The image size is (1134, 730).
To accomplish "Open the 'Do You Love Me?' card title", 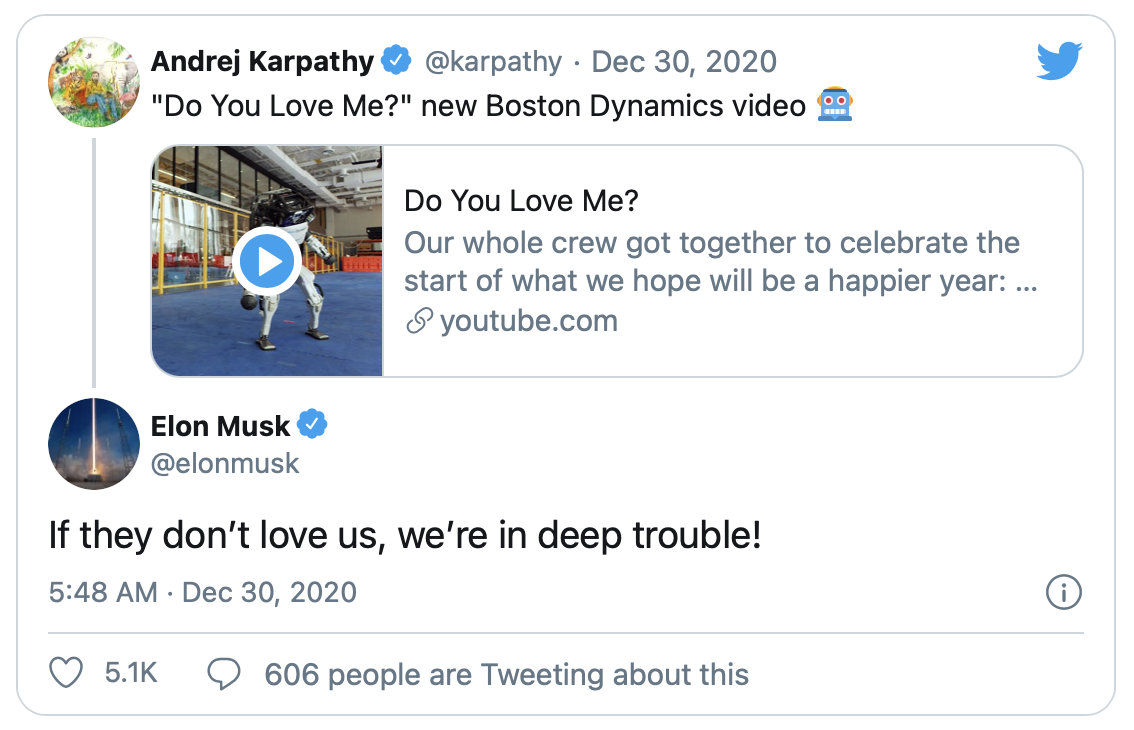I will click(x=521, y=201).
